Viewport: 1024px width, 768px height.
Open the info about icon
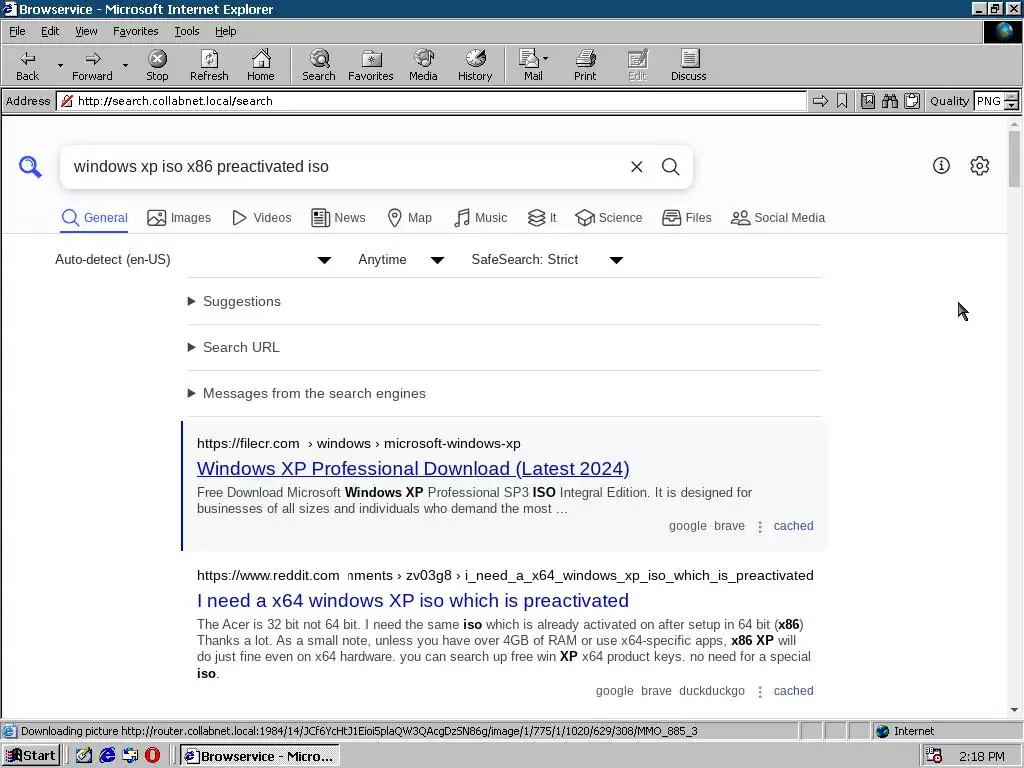[x=941, y=165]
